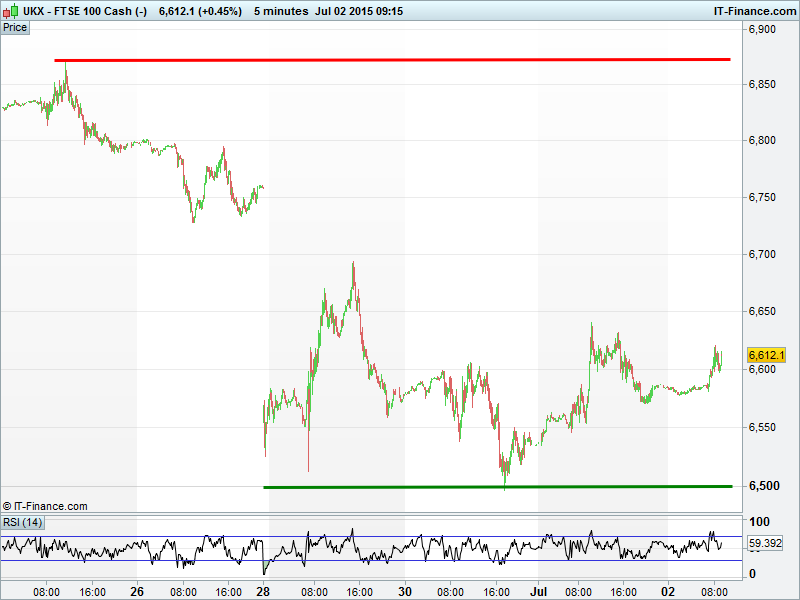The width and height of the screenshot is (800, 600).
Task: Select the Price panel label
Action: pyautogui.click(x=16, y=27)
